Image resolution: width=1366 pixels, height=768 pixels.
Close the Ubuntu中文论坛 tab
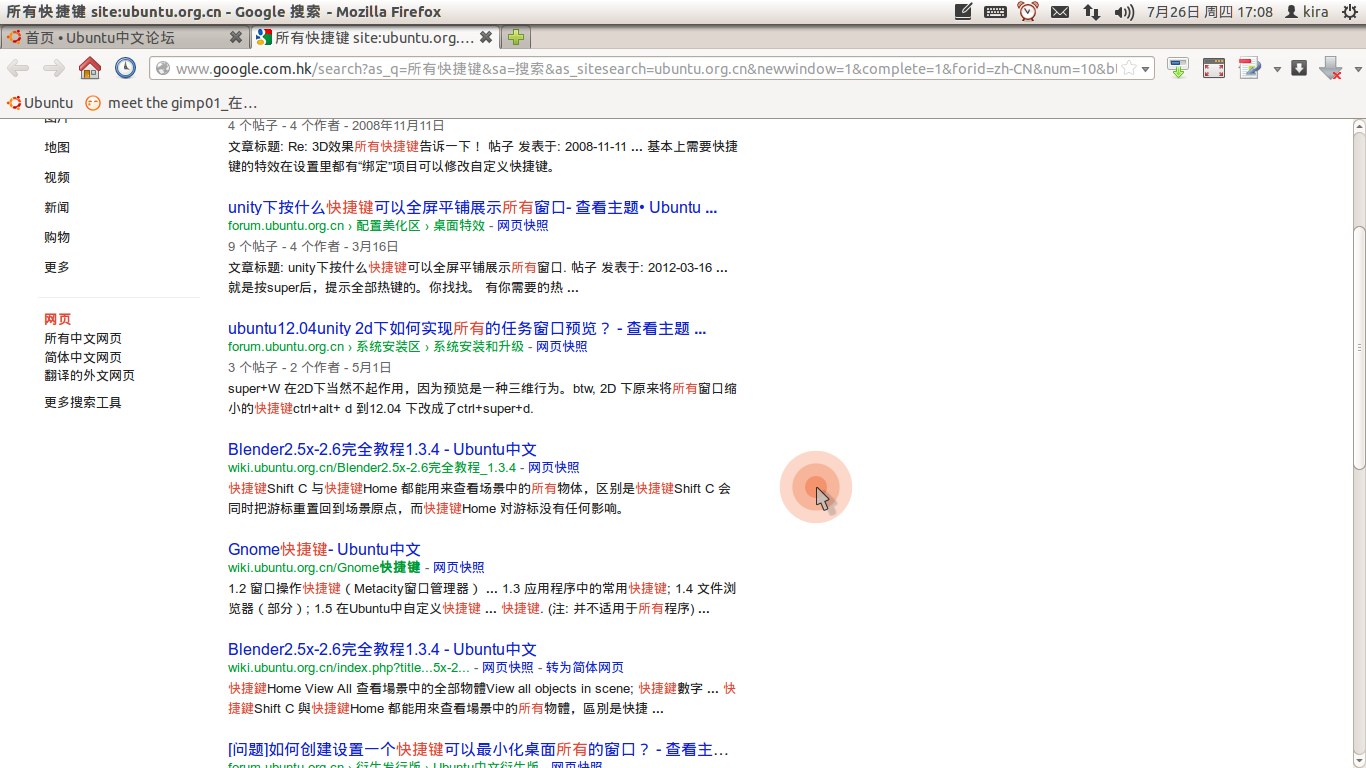point(236,37)
